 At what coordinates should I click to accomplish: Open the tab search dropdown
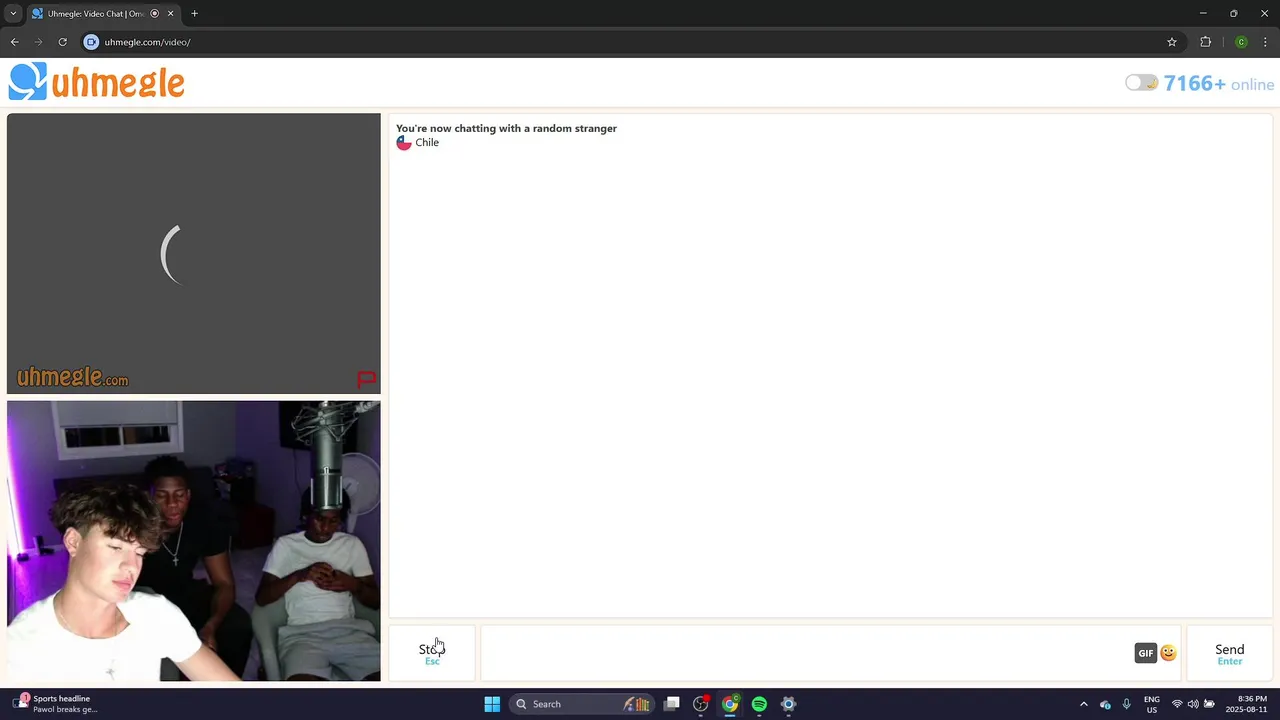click(13, 14)
